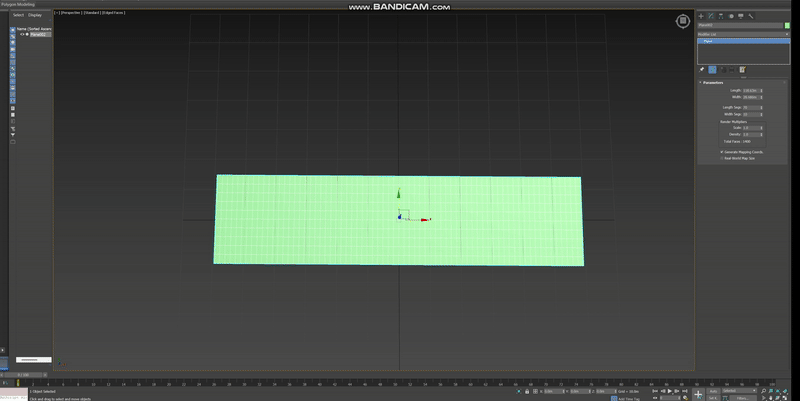The height and width of the screenshot is (401, 800).
Task: Click the Length Segs spinner arrows
Action: point(761,108)
